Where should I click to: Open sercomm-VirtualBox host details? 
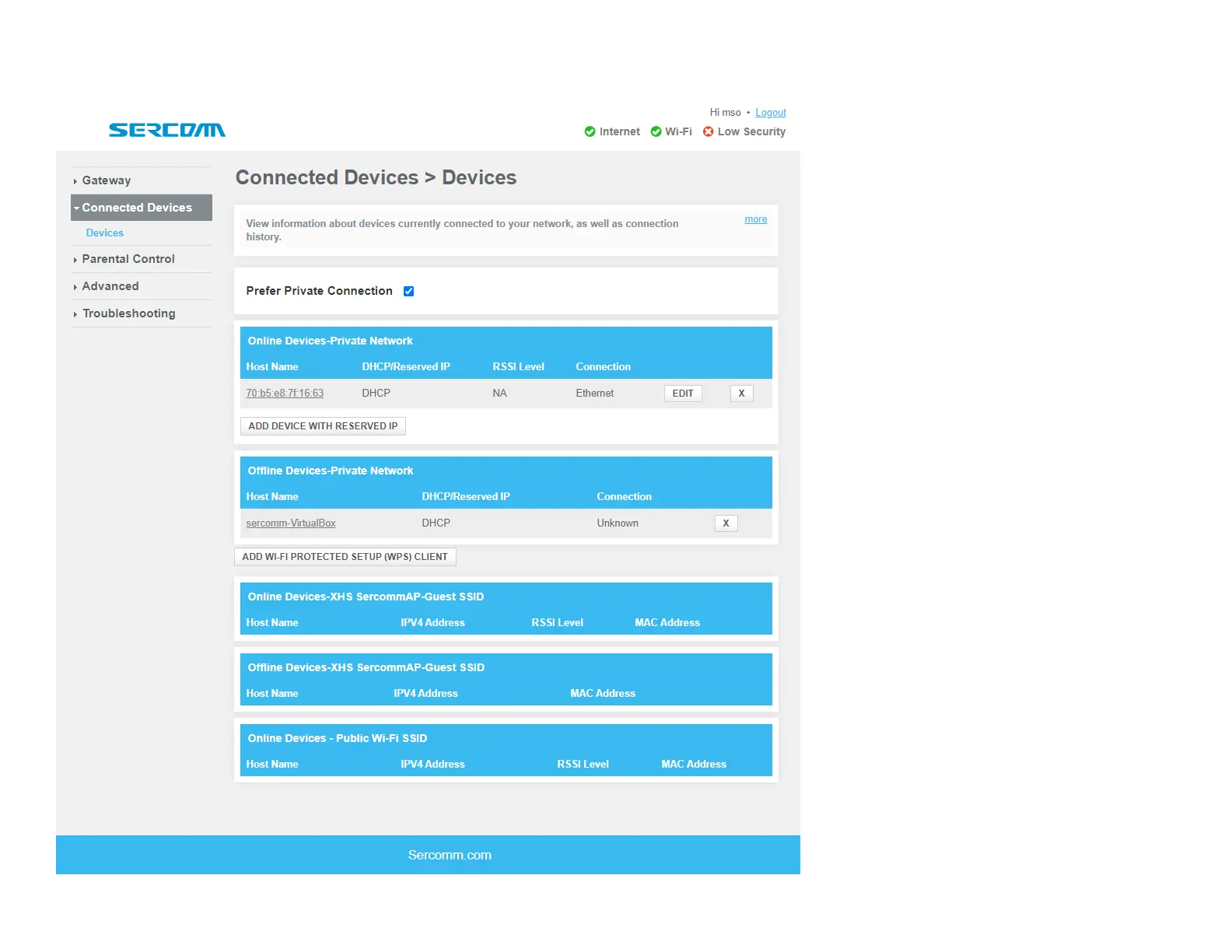pyautogui.click(x=291, y=523)
